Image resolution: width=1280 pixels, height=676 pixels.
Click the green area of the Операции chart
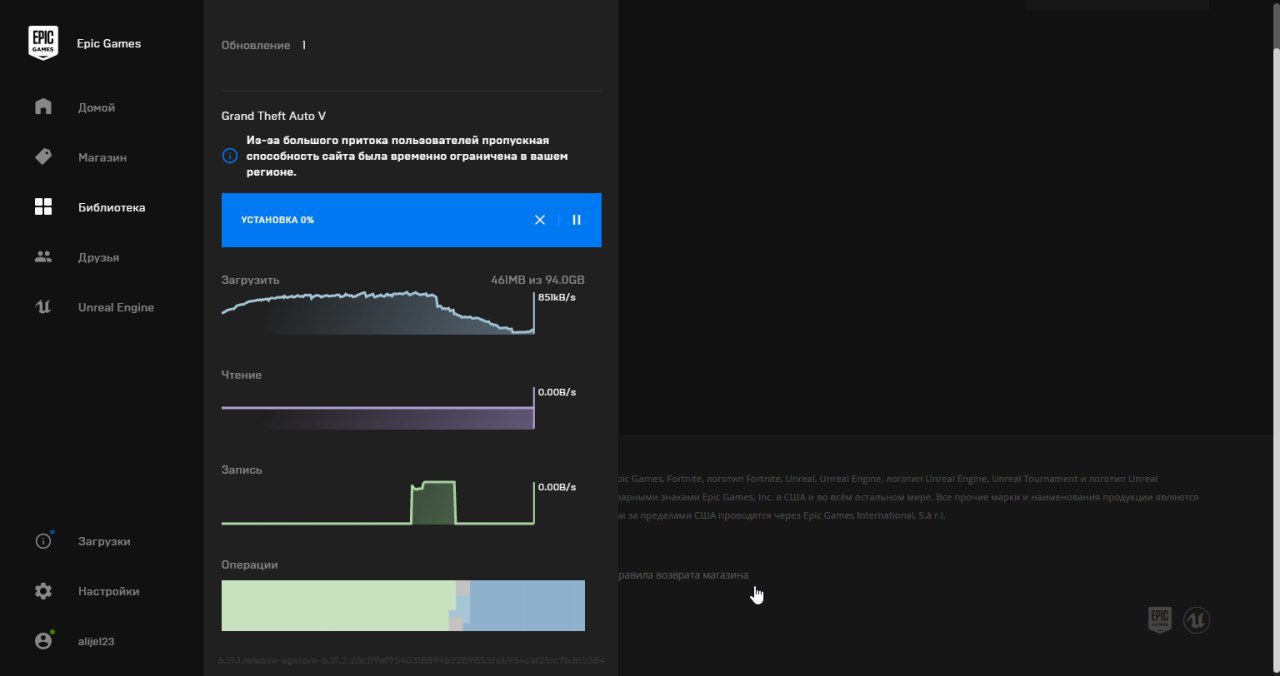pos(338,606)
